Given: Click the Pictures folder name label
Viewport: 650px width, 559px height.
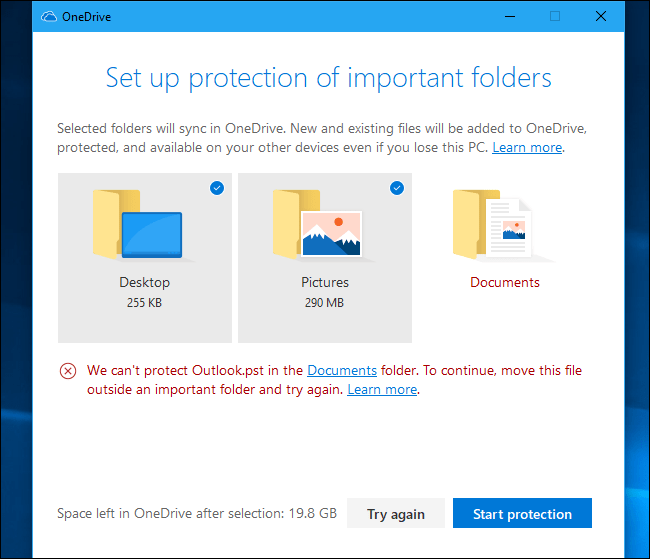Looking at the screenshot, I should point(324,283).
